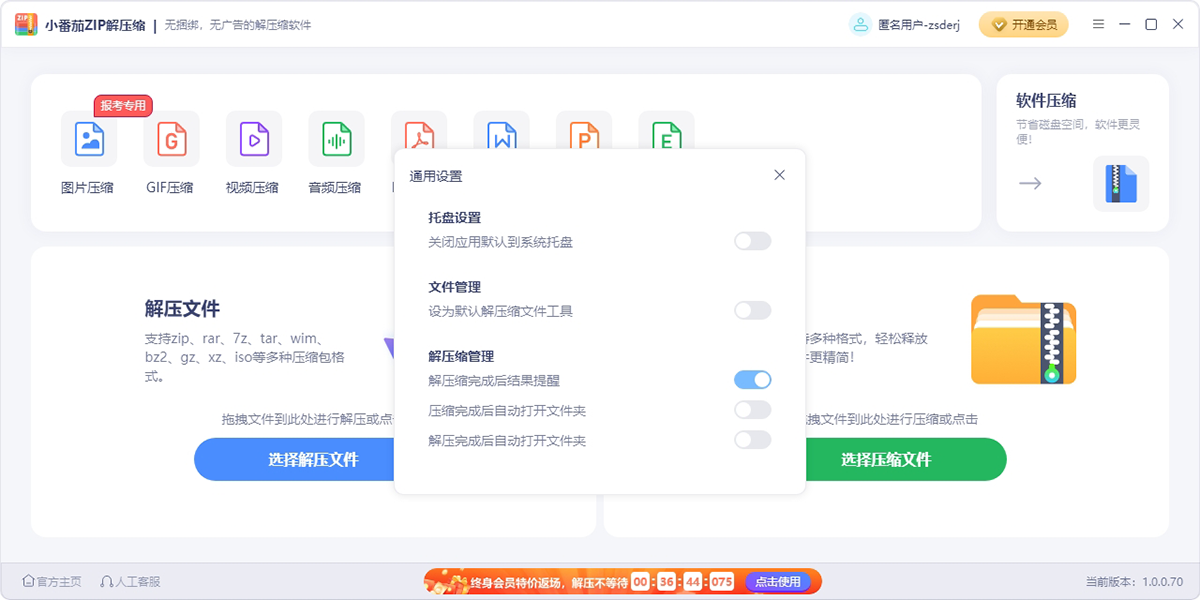Screen dimensions: 1200x600
Task: Disable 解压缩完成后结果提醒 switch
Action: 753,380
